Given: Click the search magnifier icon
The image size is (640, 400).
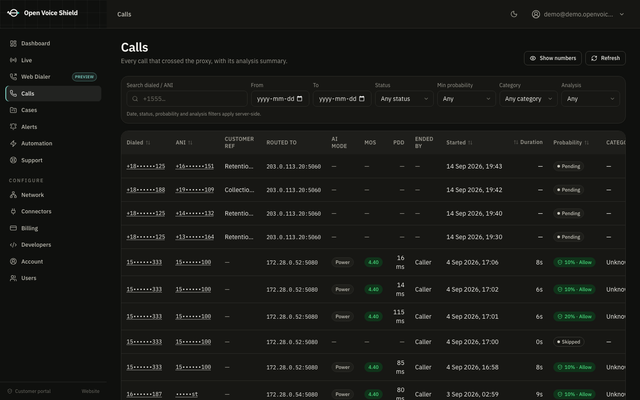Looking at the screenshot, I should pos(135,99).
